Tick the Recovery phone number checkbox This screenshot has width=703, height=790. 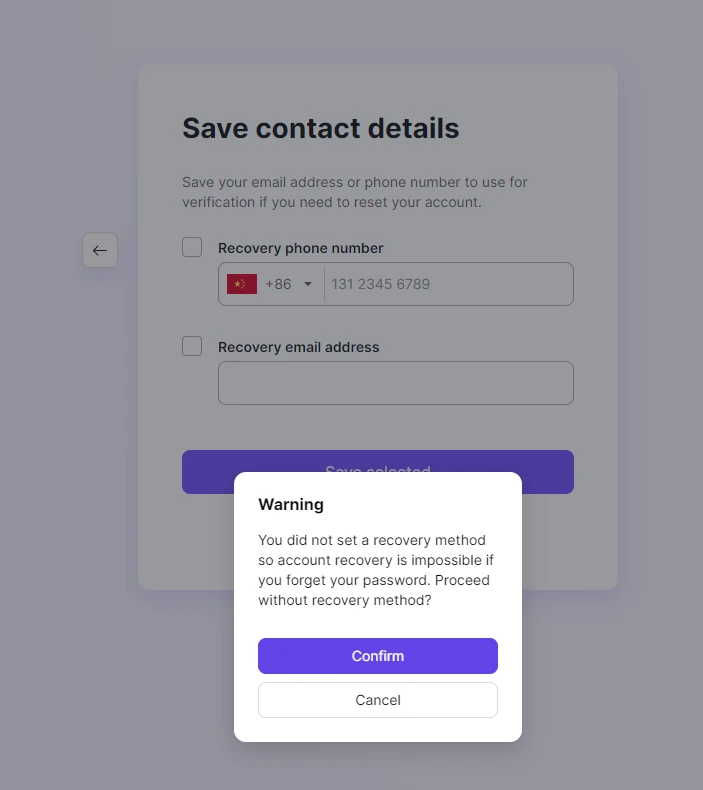(x=192, y=247)
